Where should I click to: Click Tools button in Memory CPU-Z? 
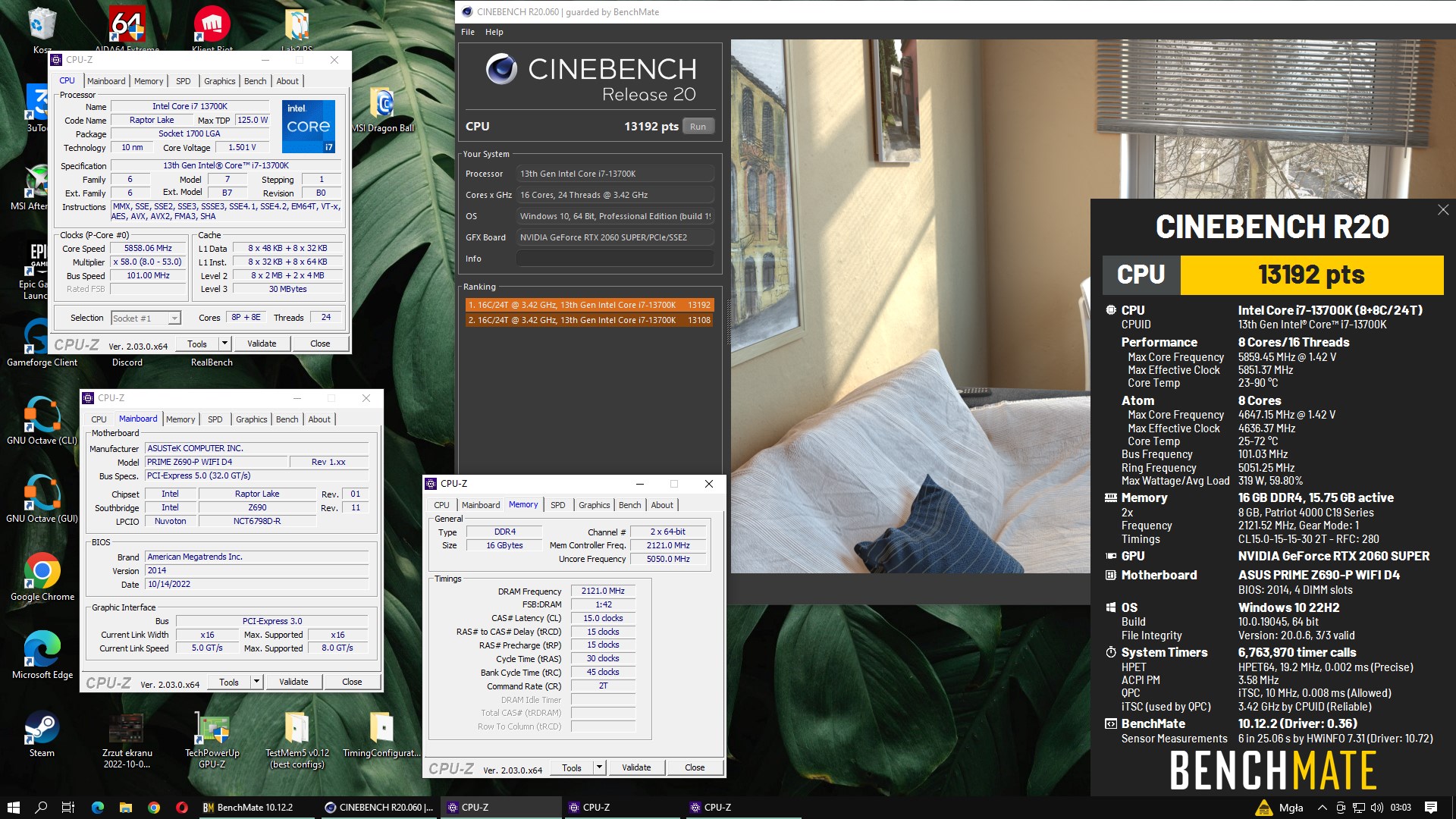pyautogui.click(x=572, y=767)
